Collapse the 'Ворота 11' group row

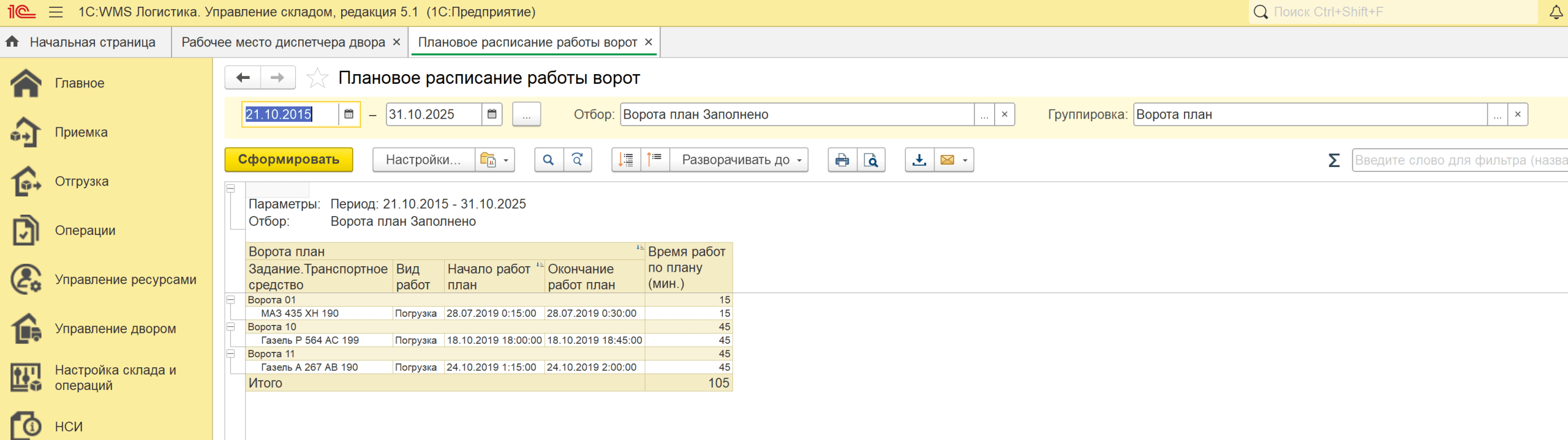point(231,354)
